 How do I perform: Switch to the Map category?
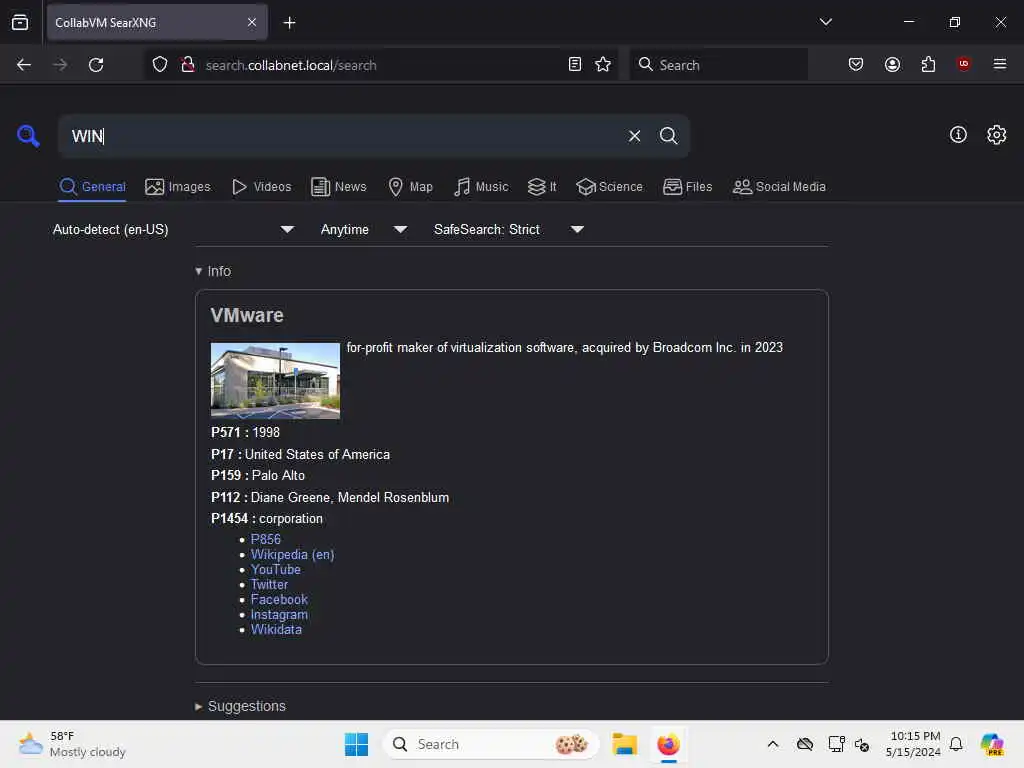(410, 187)
